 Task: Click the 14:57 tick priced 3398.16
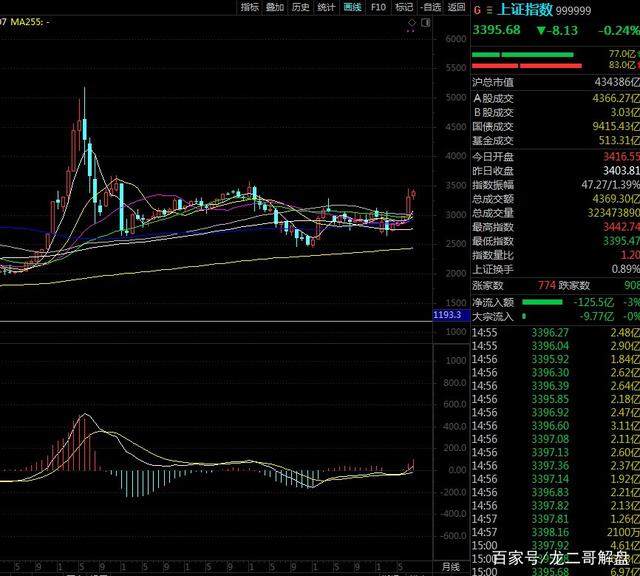tap(556, 532)
